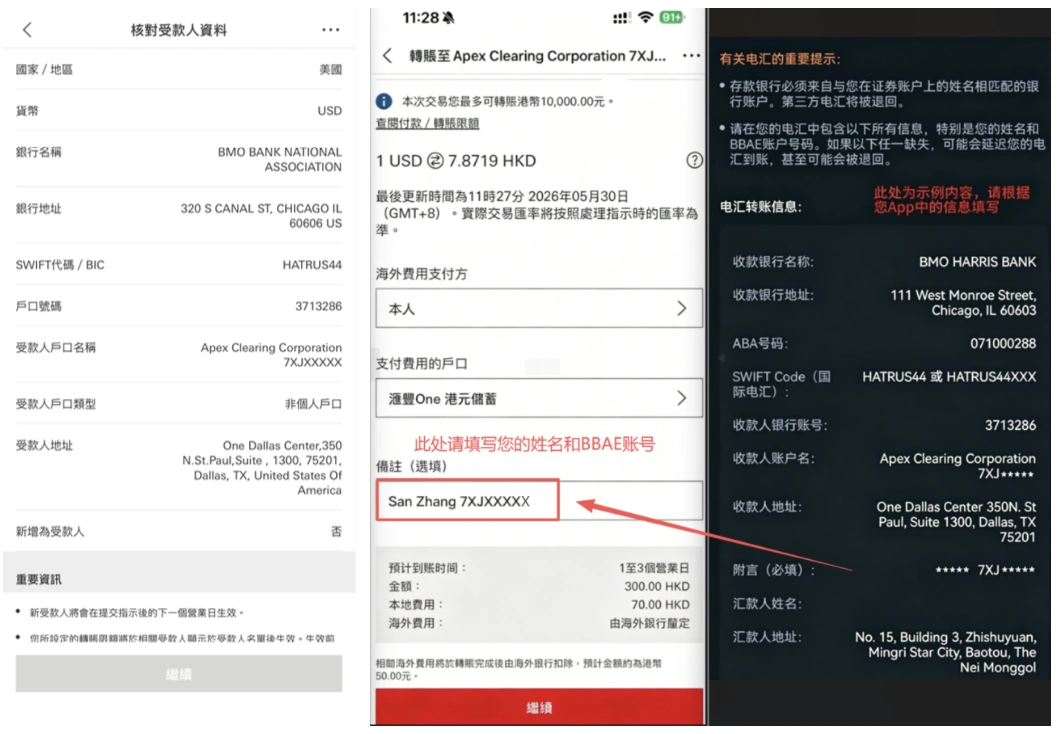Tap the blue info icon beside transfer limit
Viewport: 1060px width, 734px height.
tap(384, 101)
